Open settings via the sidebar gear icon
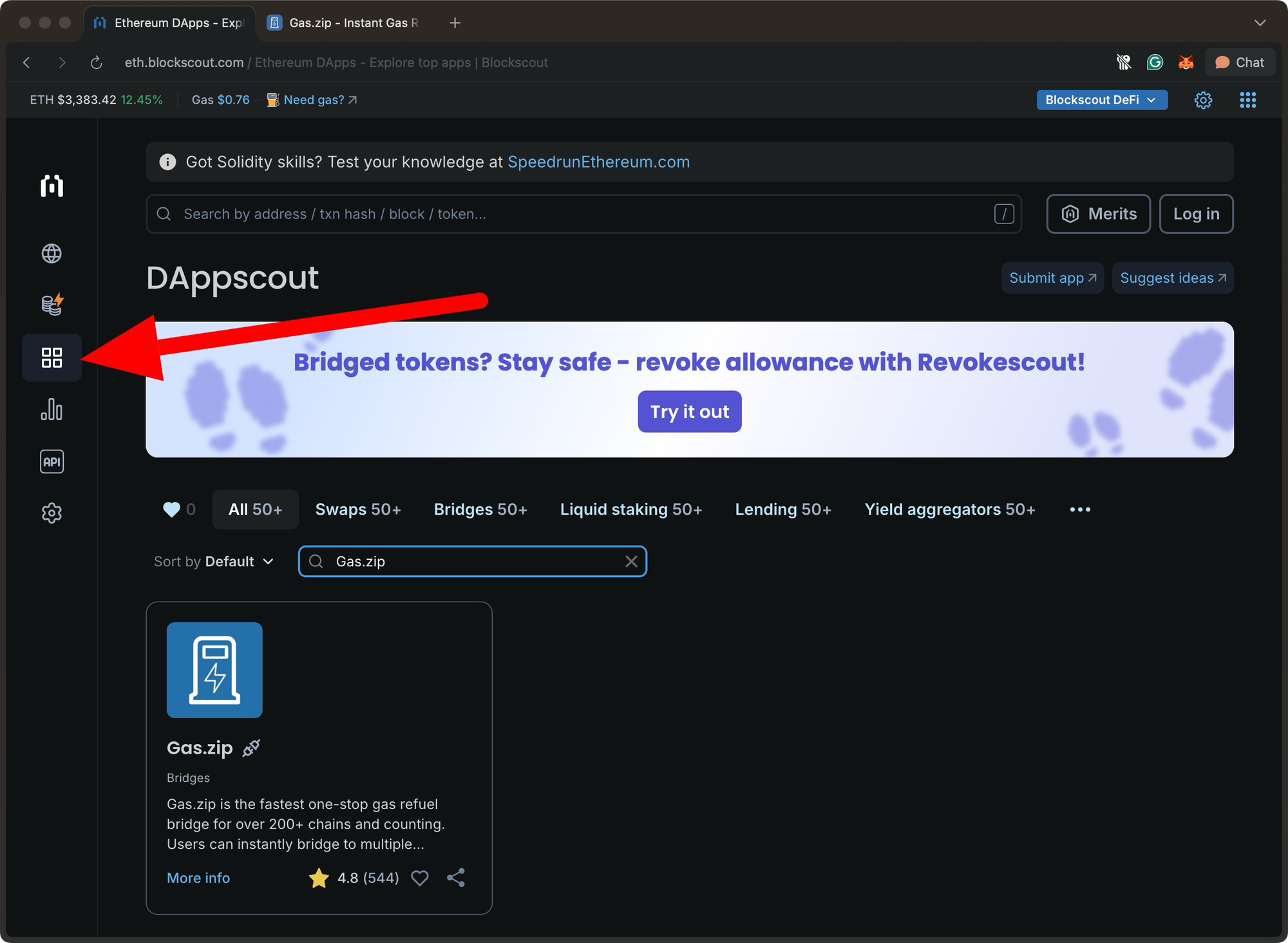1288x943 pixels. 52,513
